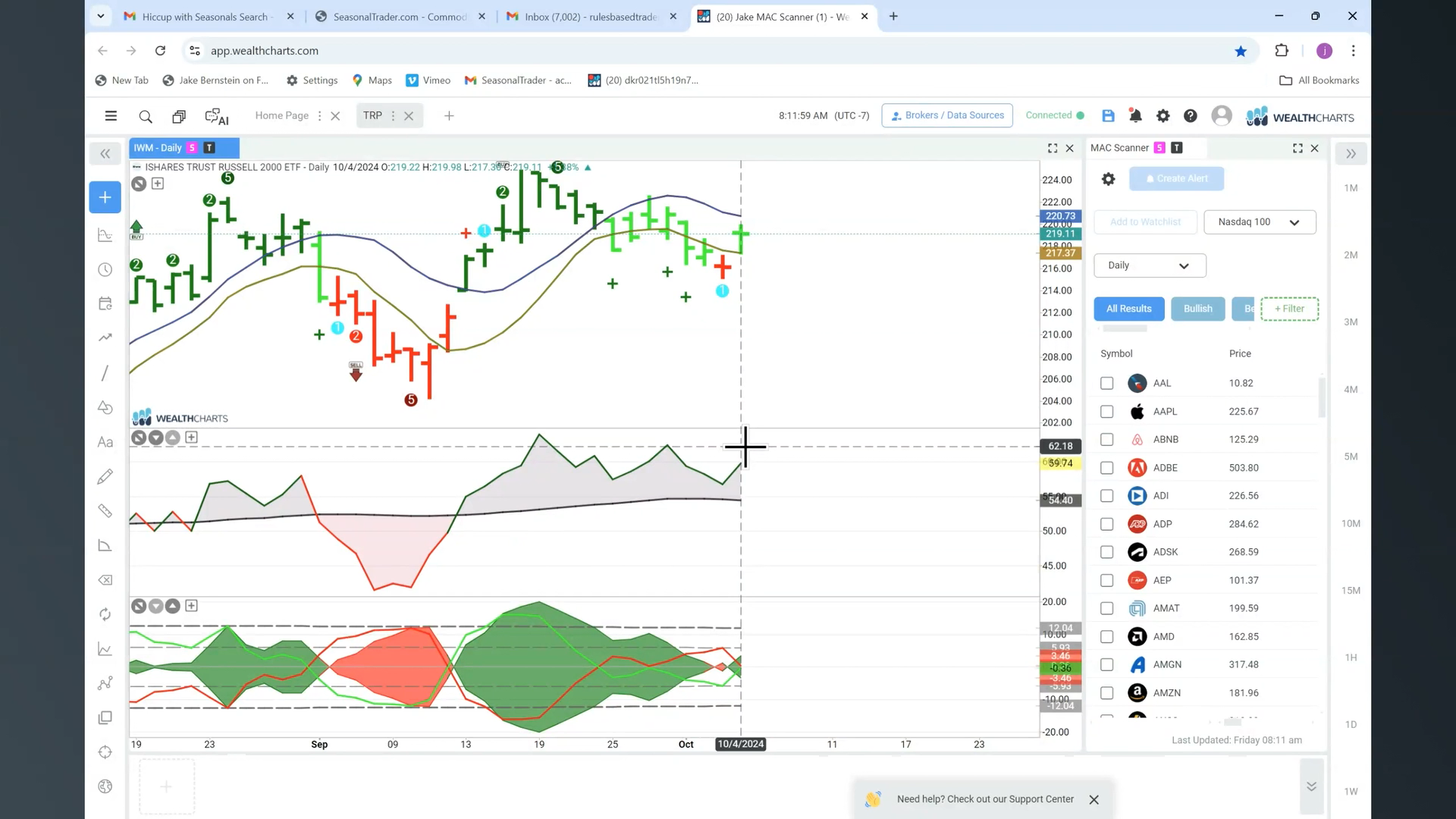Reload the WealthCharts page
Image resolution: width=1456 pixels, height=819 pixels.
click(x=160, y=51)
